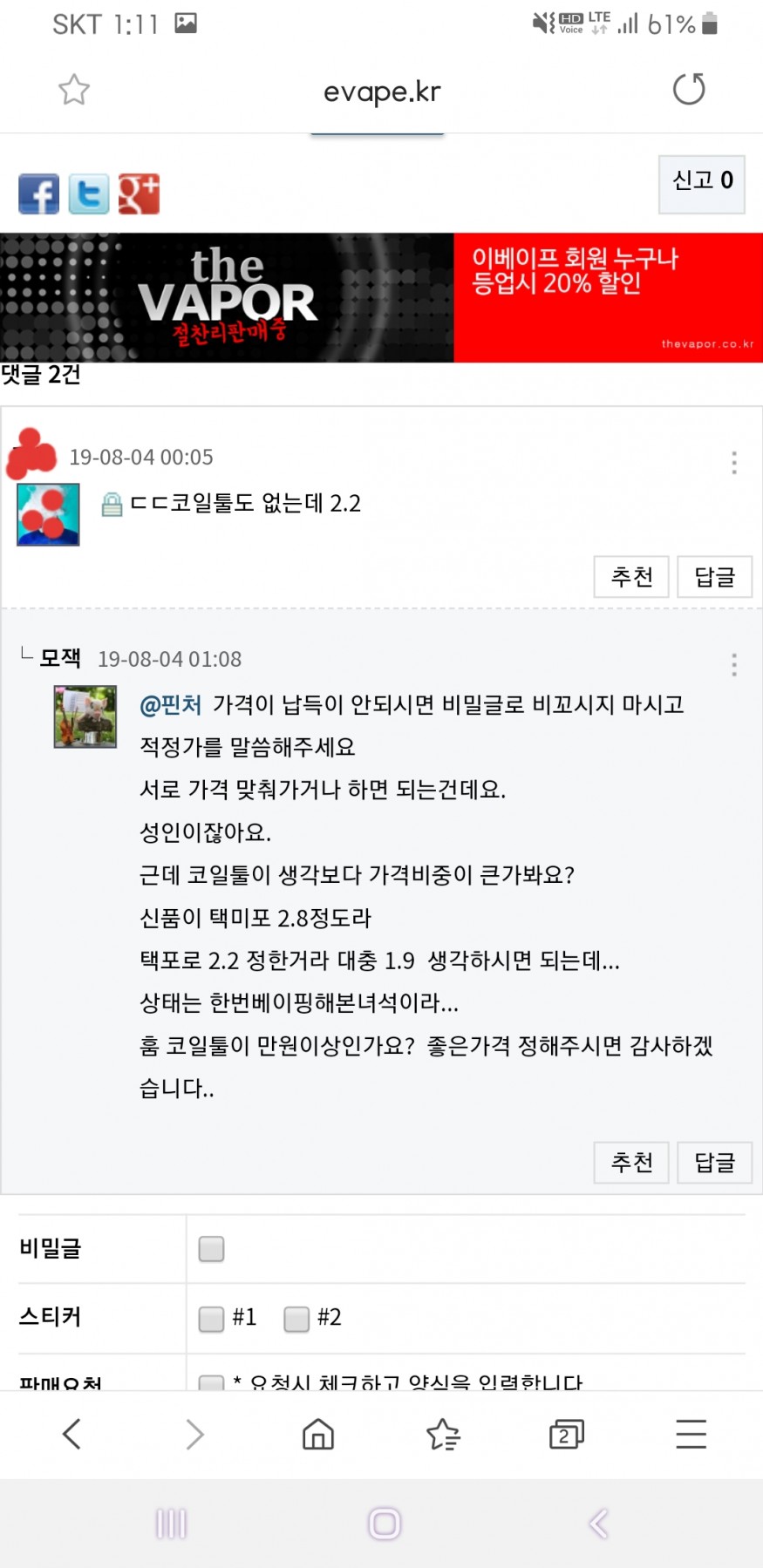Bookmark page with the star icon

tap(74, 90)
